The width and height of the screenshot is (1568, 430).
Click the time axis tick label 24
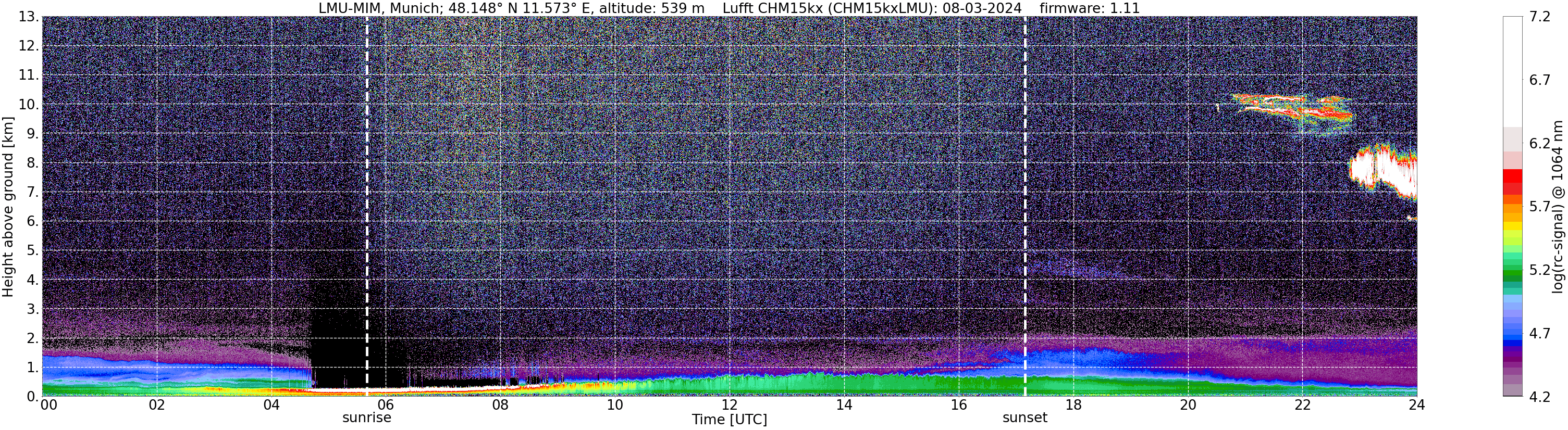tap(1416, 405)
